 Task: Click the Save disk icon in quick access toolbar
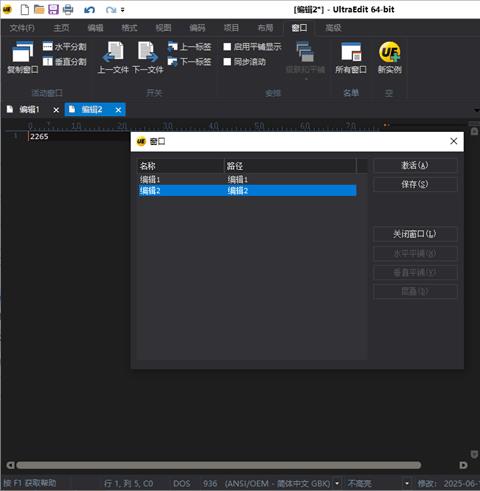pos(53,9)
